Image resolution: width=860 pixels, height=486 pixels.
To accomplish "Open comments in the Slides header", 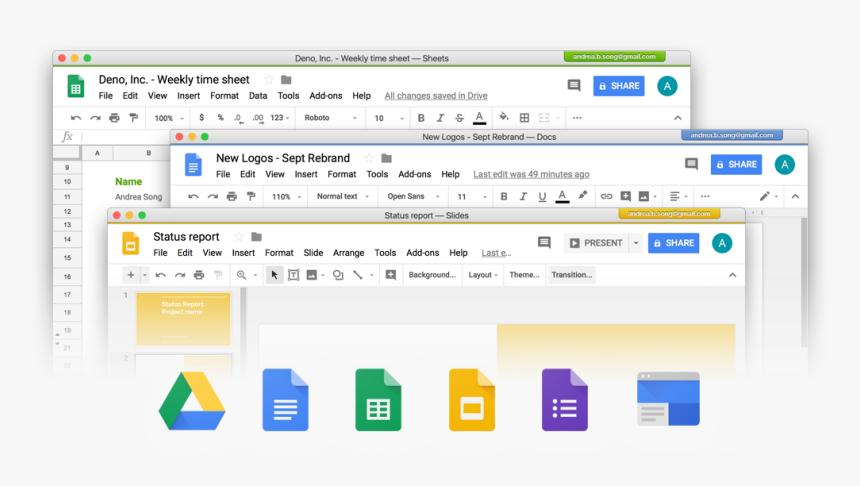I will tap(544, 243).
